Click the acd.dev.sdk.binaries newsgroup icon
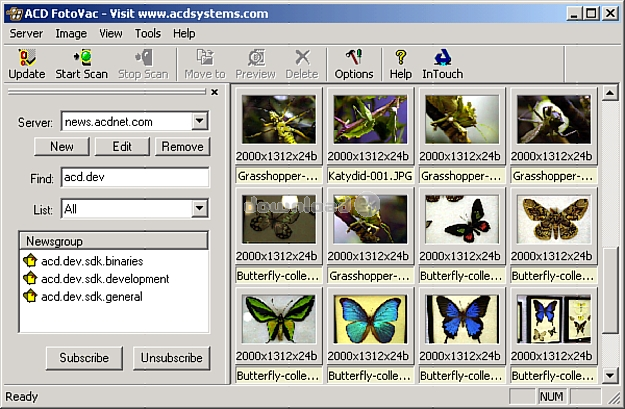Image resolution: width=625 pixels, height=409 pixels. 30,261
